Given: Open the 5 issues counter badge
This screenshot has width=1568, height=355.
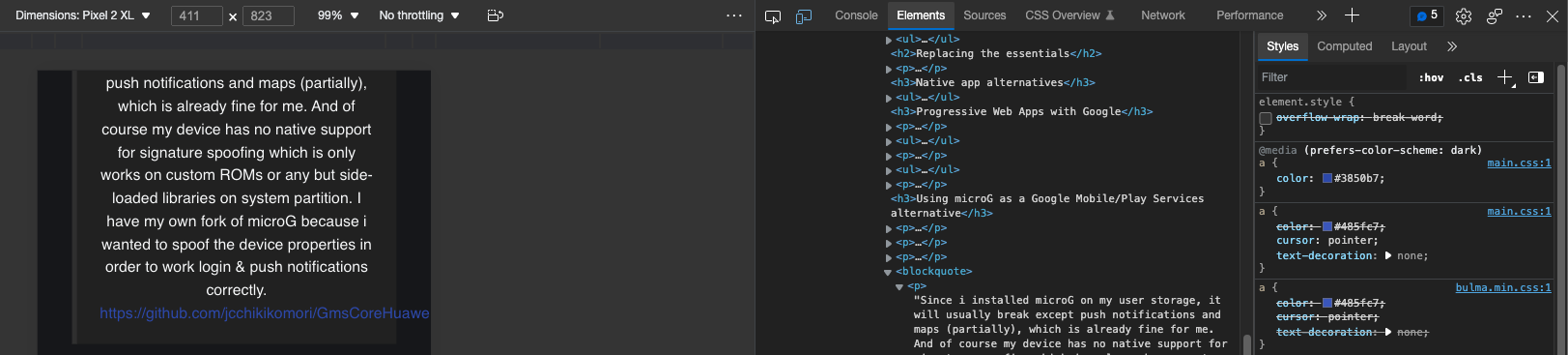Looking at the screenshot, I should point(1426,15).
